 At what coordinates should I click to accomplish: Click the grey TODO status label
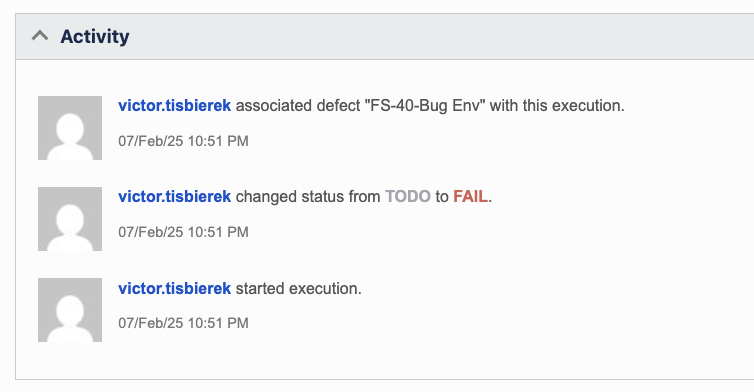click(x=408, y=196)
